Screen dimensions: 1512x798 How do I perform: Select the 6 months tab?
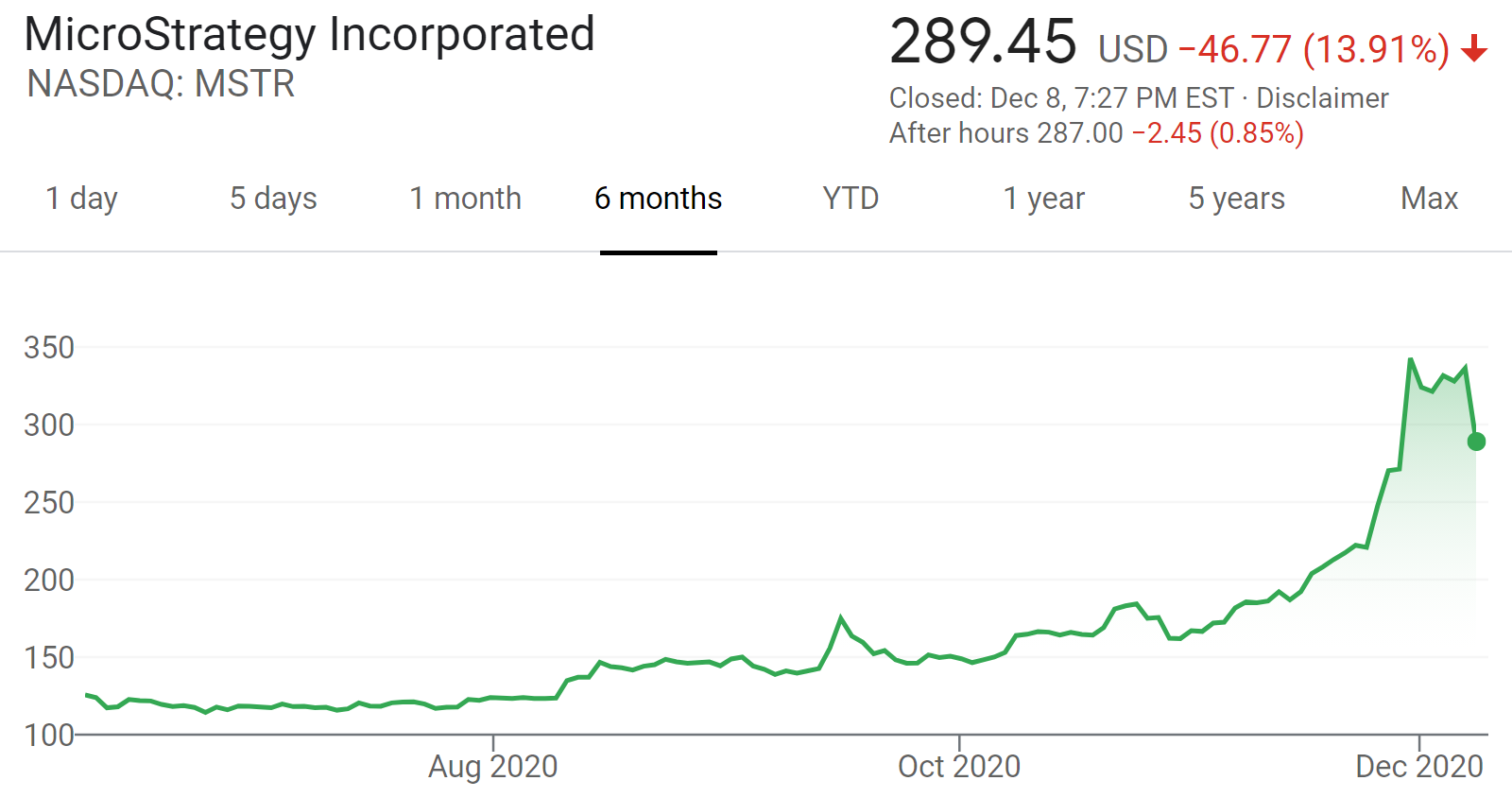pyautogui.click(x=658, y=199)
